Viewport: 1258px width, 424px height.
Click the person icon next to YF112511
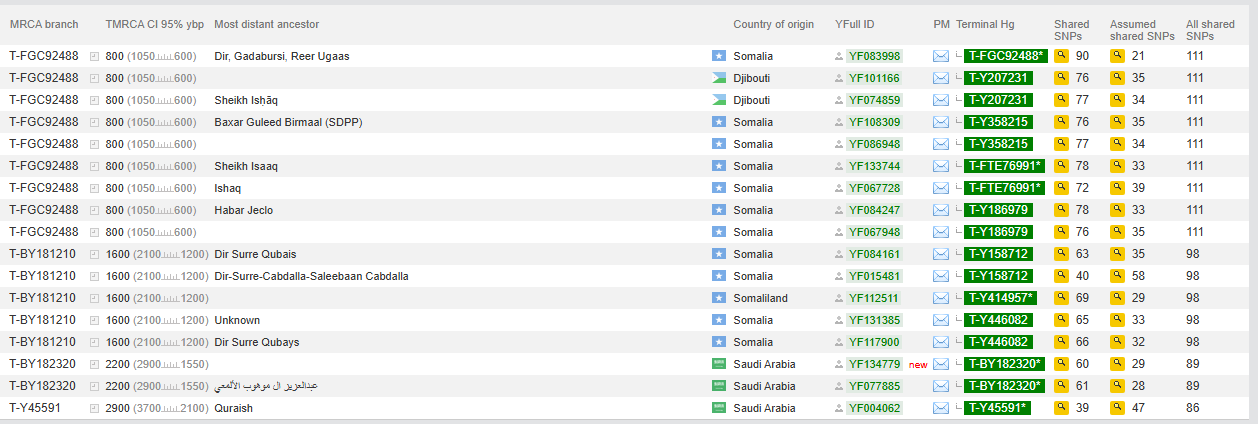[838, 298]
